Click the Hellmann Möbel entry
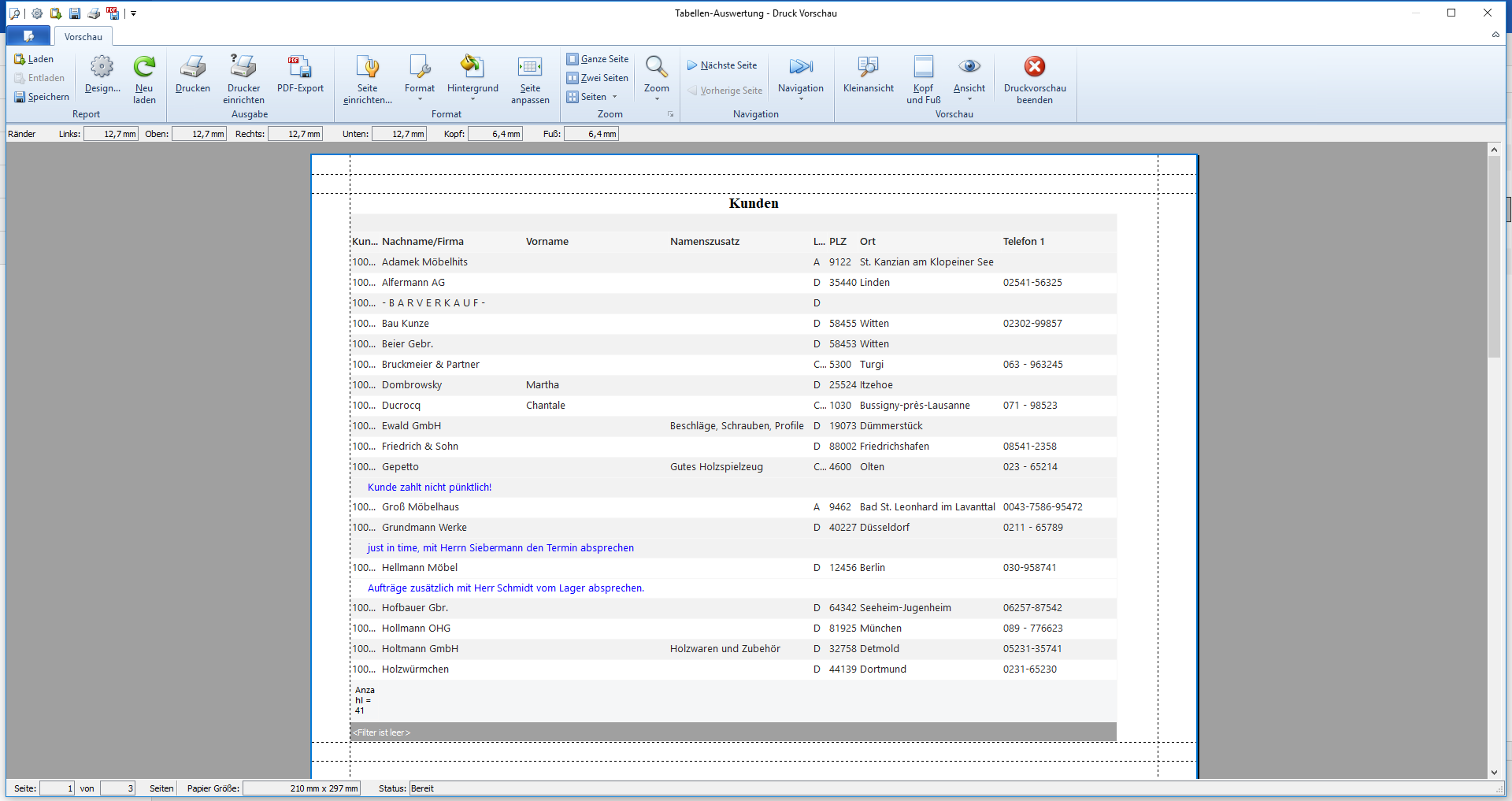Image resolution: width=1512 pixels, height=801 pixels. click(420, 568)
